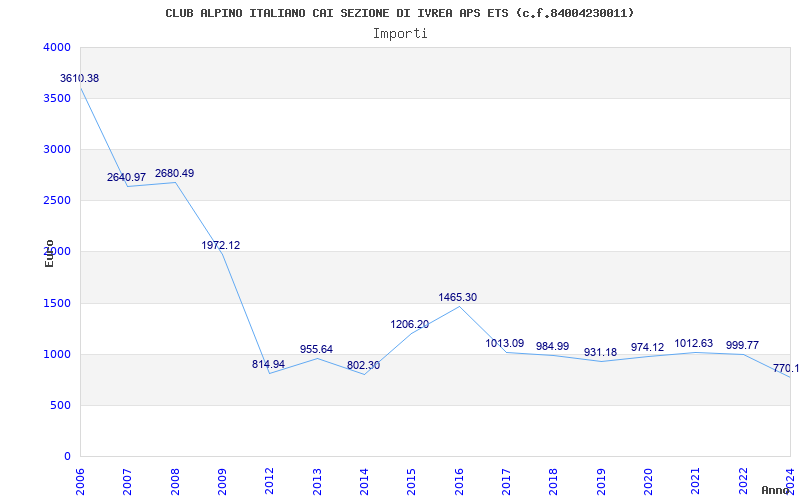The image size is (800, 500).
Task: Click the x-axis year 2018
Action: [554, 481]
